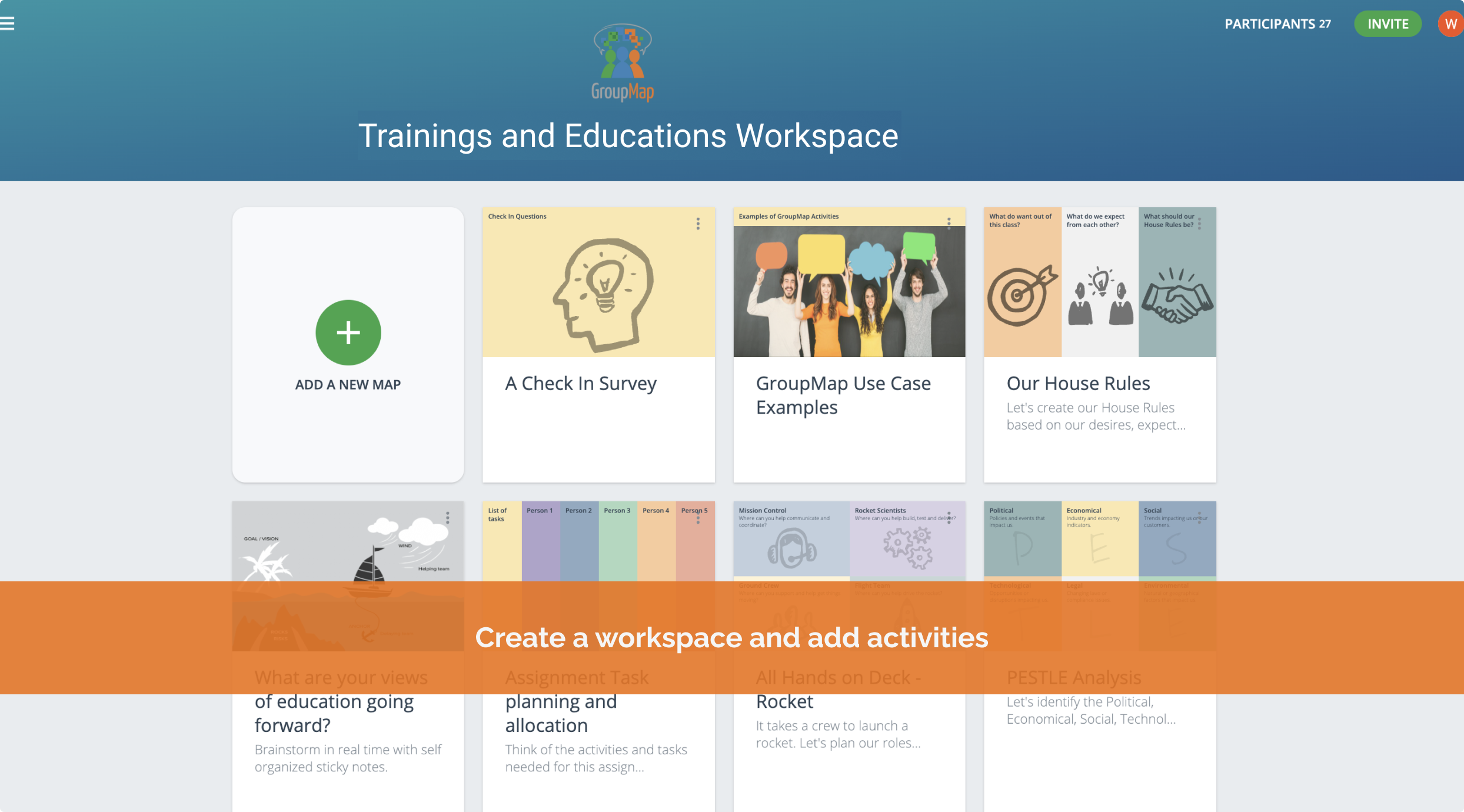The height and width of the screenshot is (812, 1464).
Task: Open three-dot menu on All Hands on Deck card
Action: point(949,518)
